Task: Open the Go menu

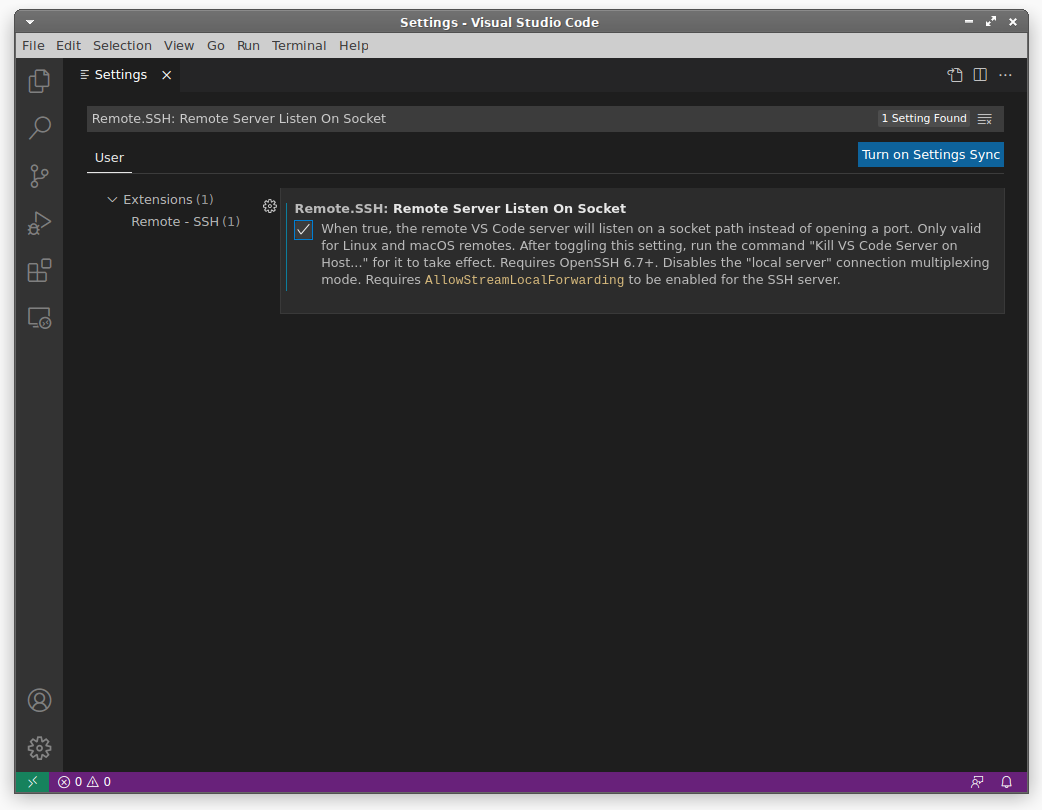Action: pos(216,46)
